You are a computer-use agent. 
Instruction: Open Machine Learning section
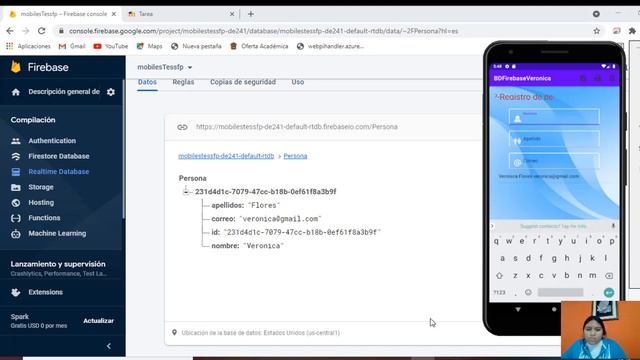coord(57,233)
